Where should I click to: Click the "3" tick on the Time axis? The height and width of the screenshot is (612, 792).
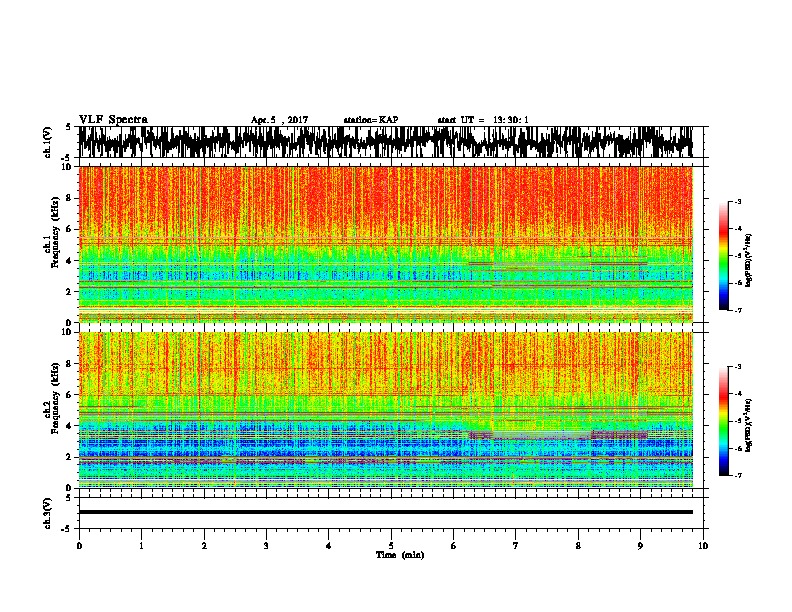(266, 546)
